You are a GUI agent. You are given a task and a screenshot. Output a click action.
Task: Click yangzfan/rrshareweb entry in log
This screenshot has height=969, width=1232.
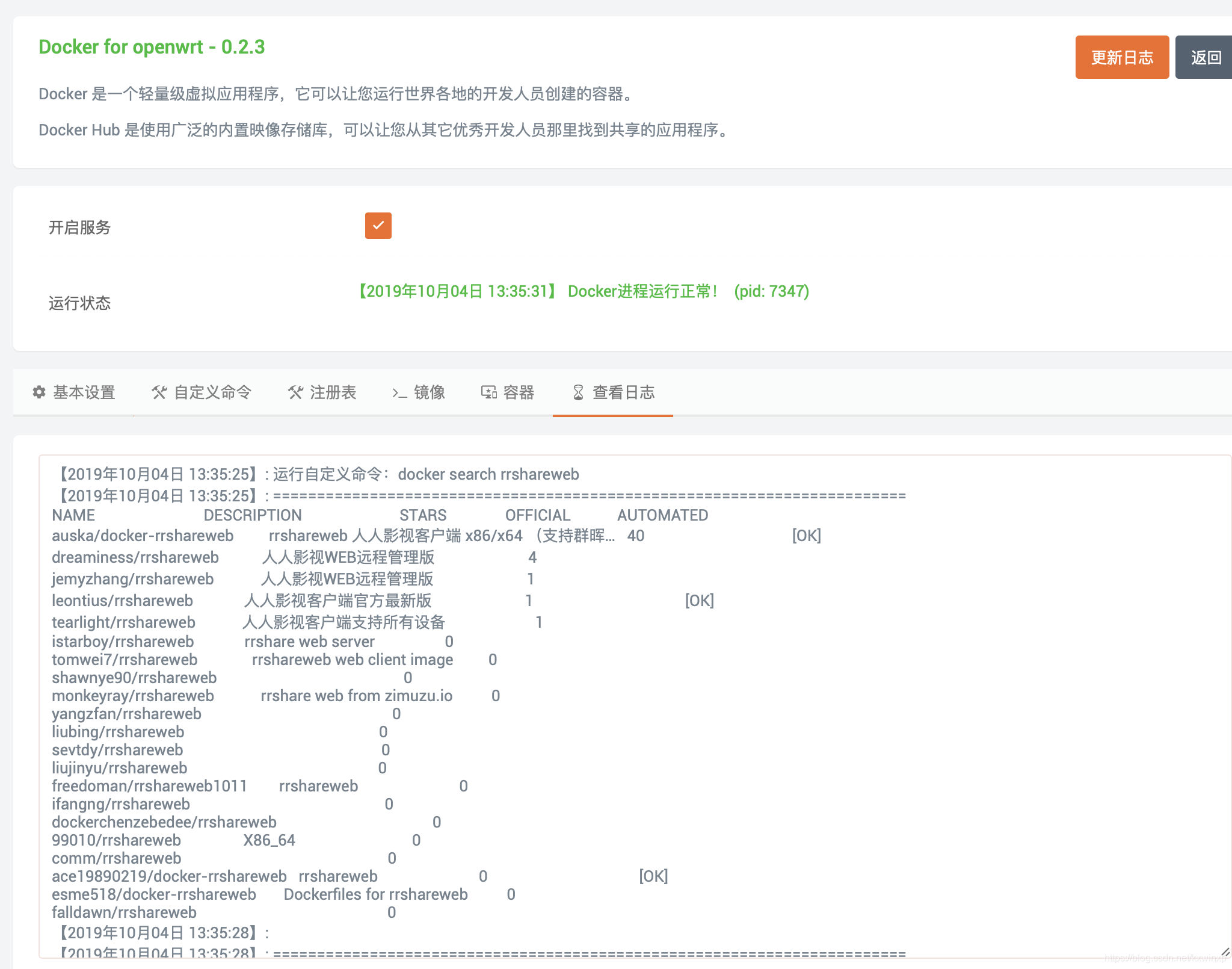126,714
